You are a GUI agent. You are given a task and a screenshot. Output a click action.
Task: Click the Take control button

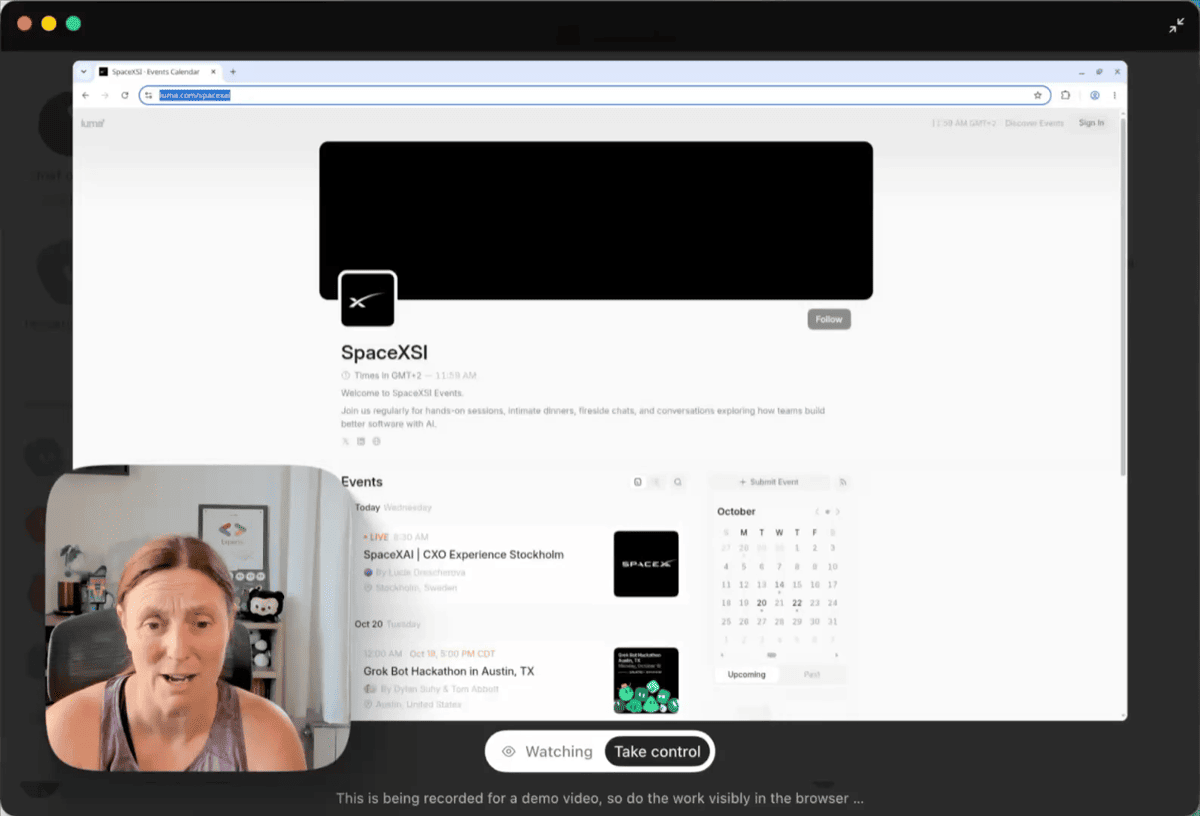click(657, 752)
